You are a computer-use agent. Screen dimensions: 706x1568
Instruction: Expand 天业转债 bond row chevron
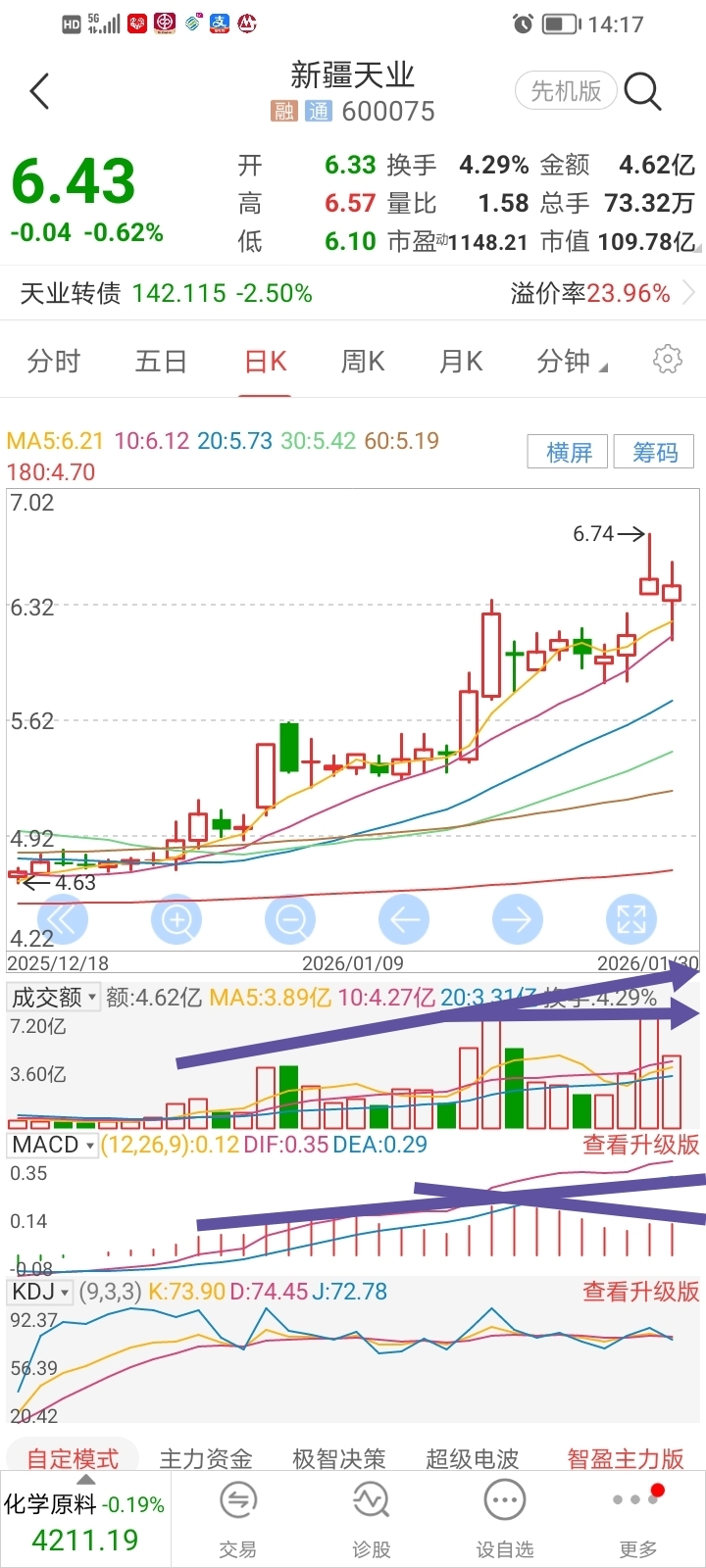(689, 293)
